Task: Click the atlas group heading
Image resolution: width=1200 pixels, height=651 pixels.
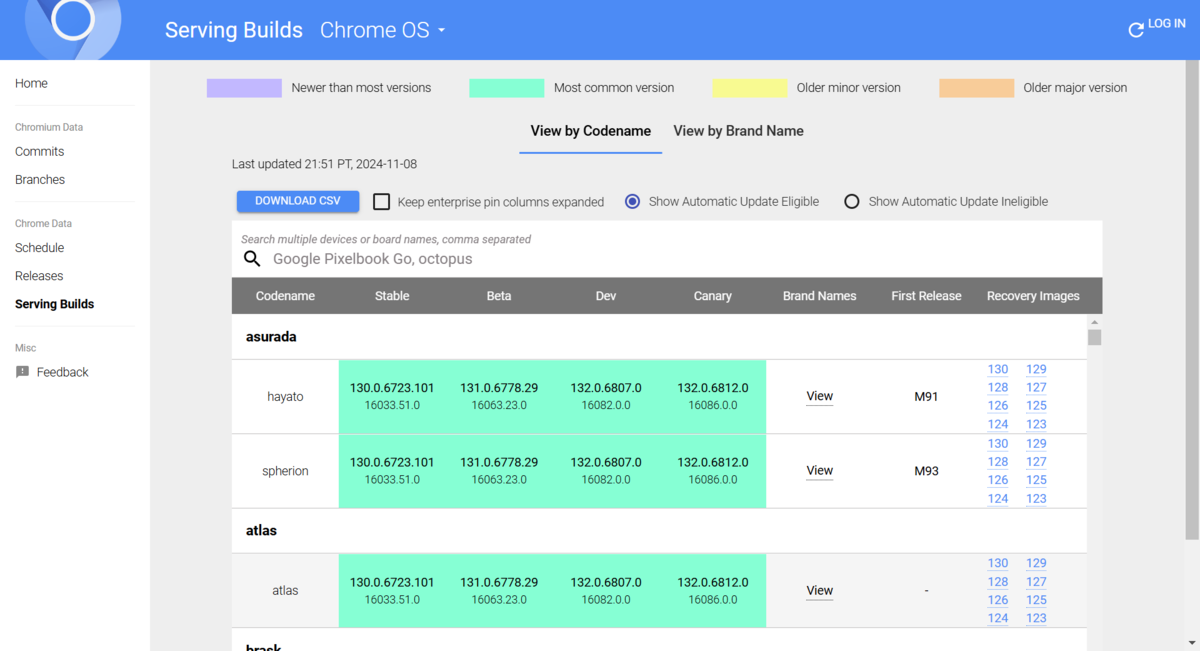Action: tap(261, 531)
